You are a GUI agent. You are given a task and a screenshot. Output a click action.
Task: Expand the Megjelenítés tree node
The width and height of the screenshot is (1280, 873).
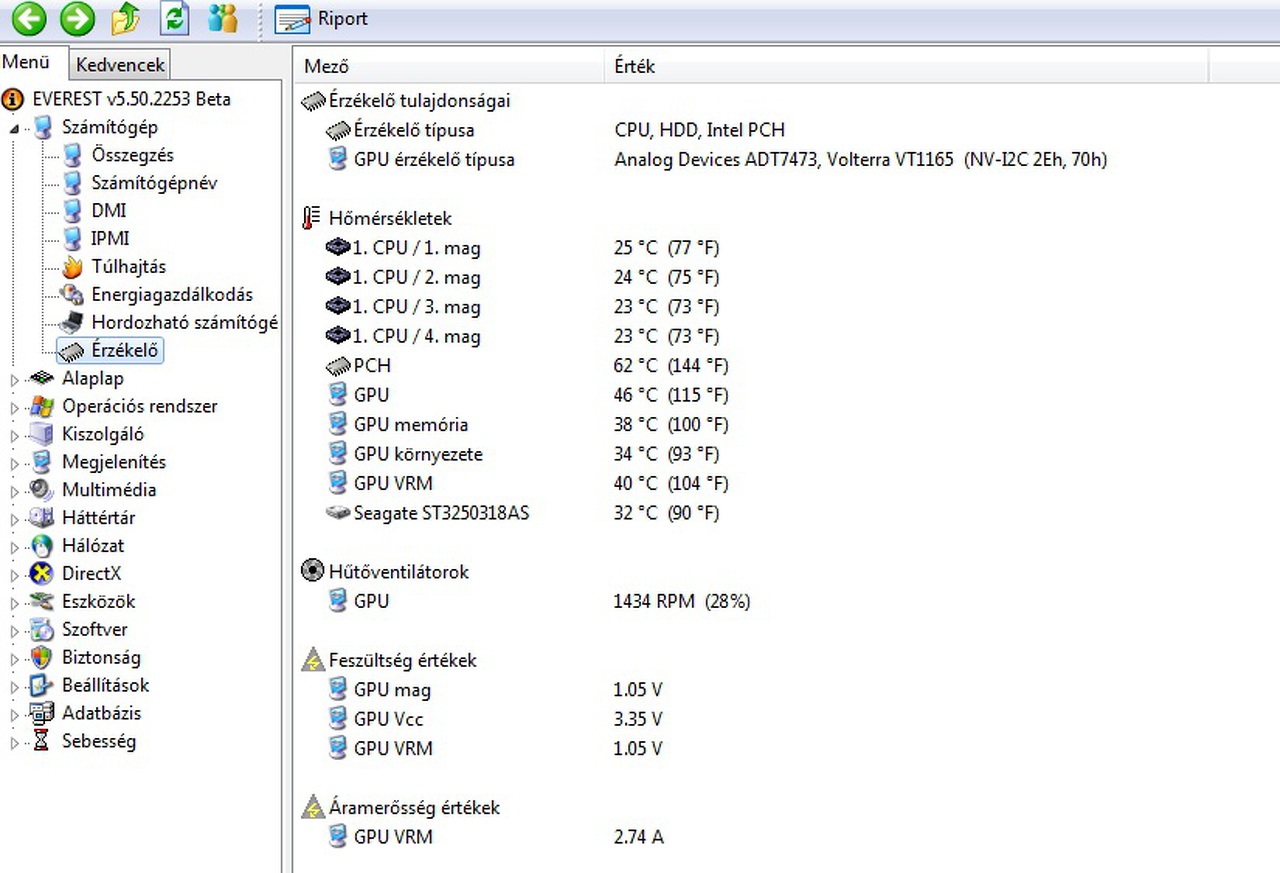click(x=14, y=463)
